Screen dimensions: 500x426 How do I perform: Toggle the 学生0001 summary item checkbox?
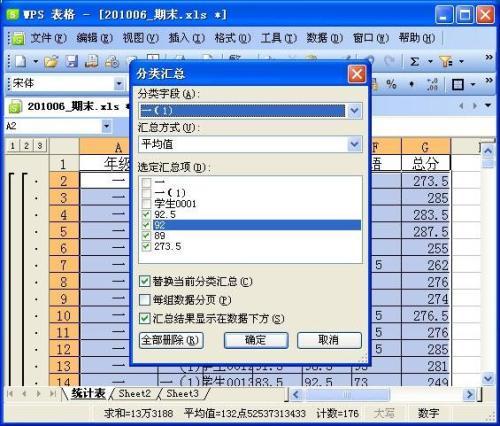(x=146, y=203)
